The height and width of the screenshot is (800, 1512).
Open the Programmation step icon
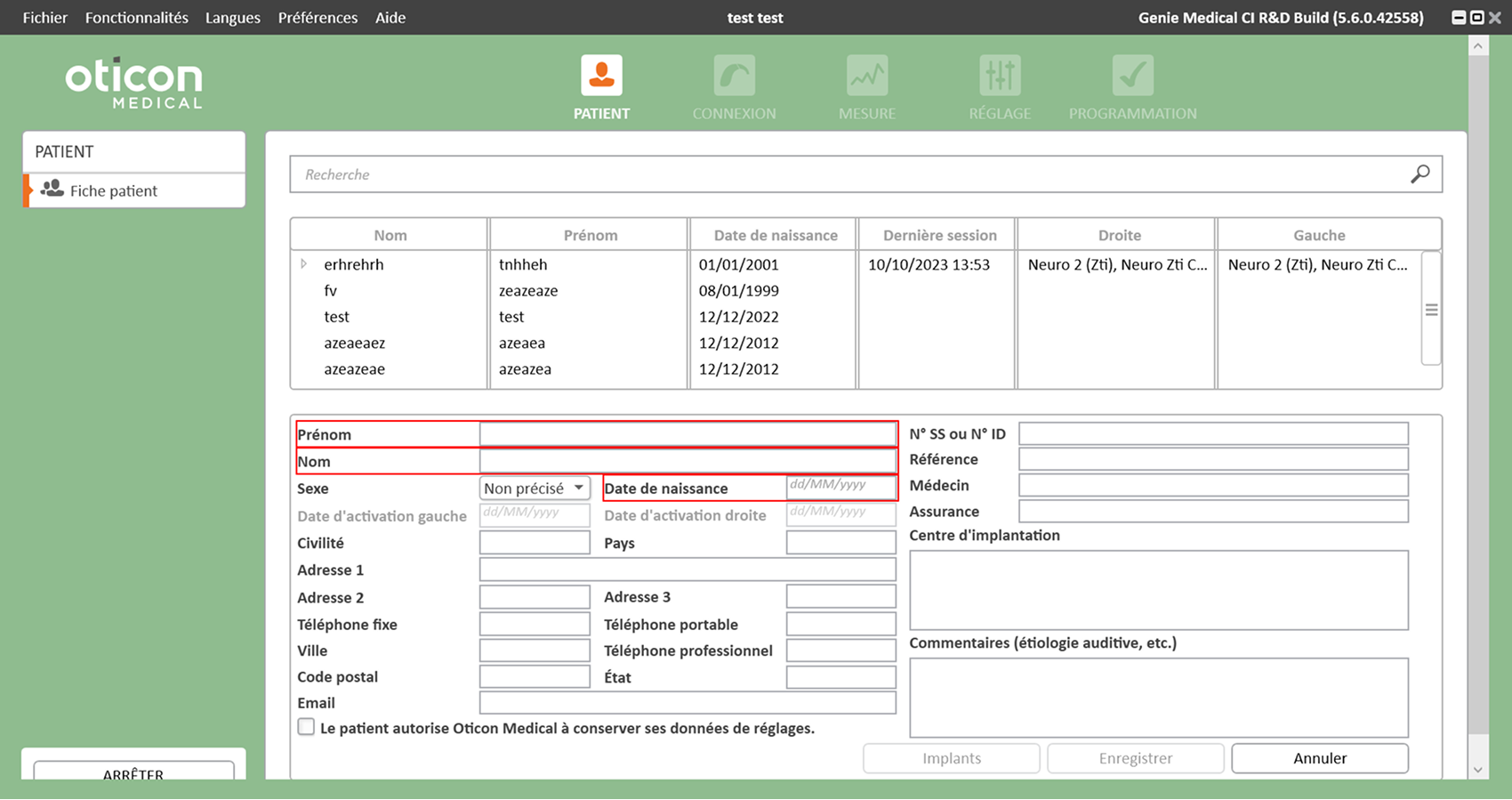1132,76
